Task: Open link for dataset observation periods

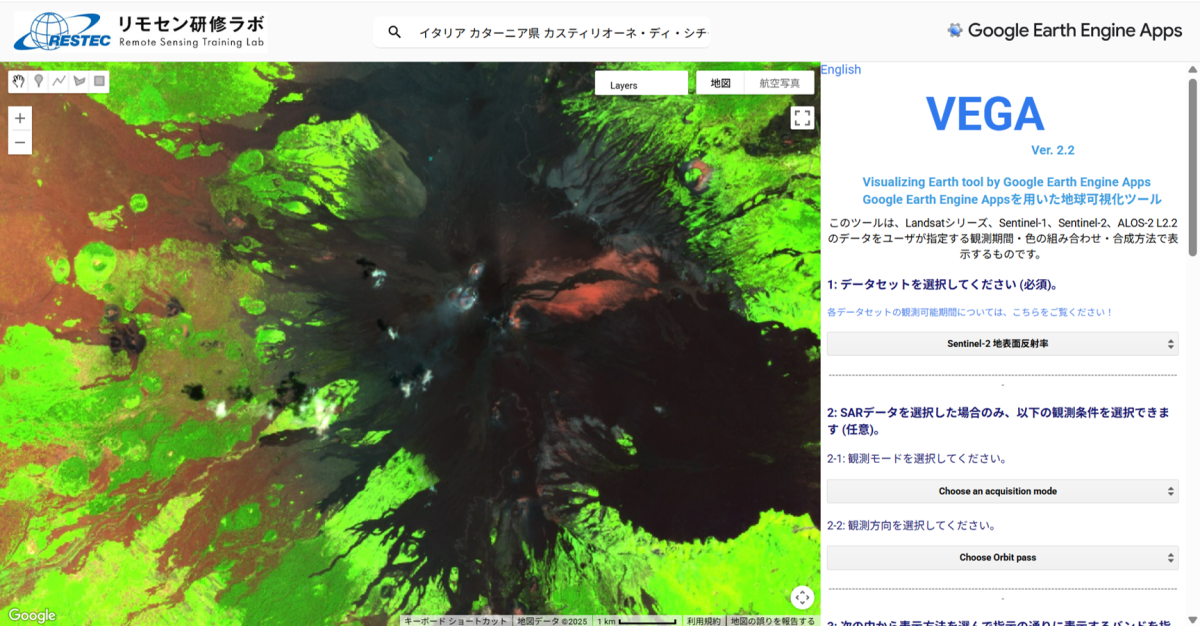Action: [970, 312]
